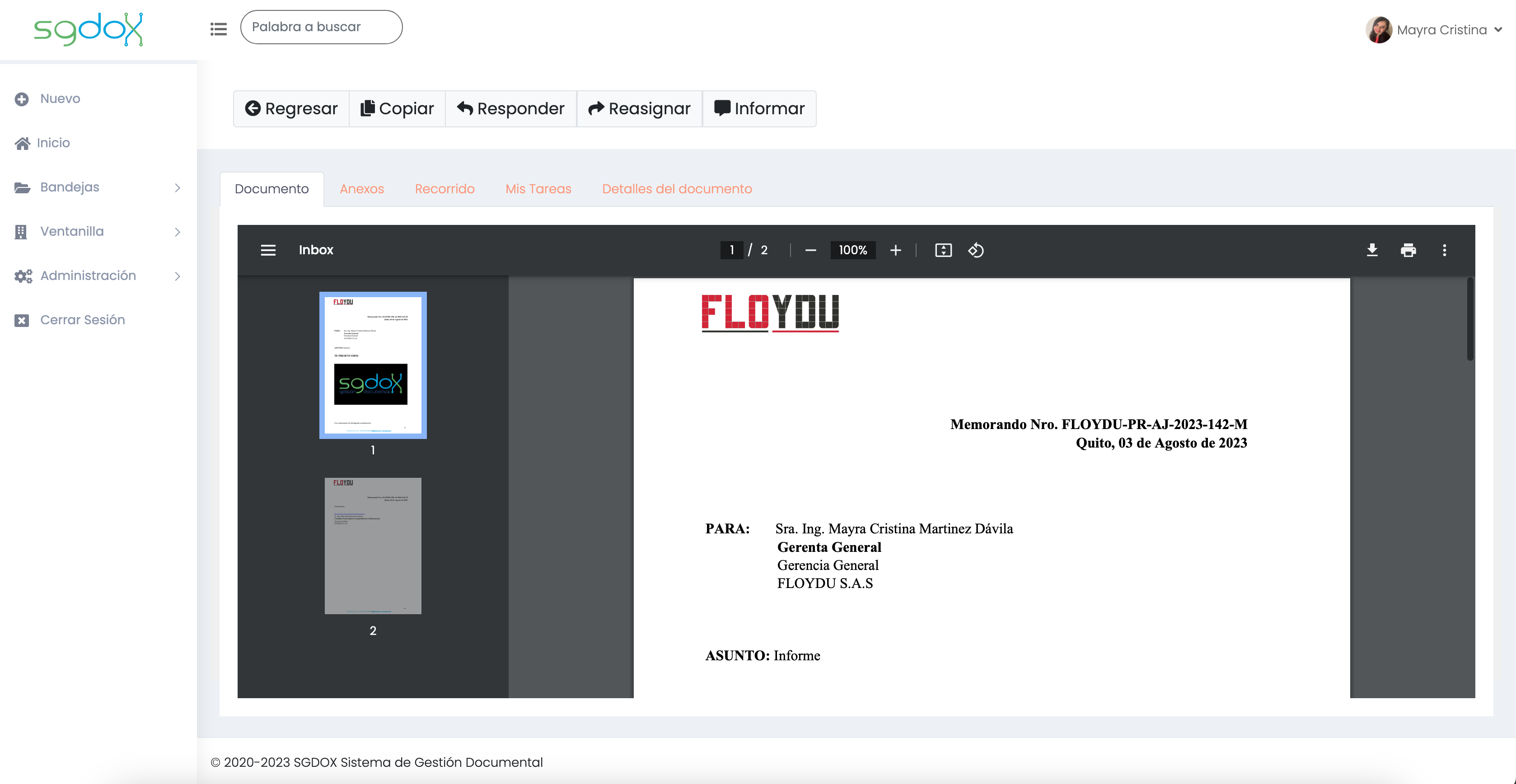Open the Mayra Cristina user dropdown
Image resolution: width=1516 pixels, height=784 pixels.
[1434, 29]
